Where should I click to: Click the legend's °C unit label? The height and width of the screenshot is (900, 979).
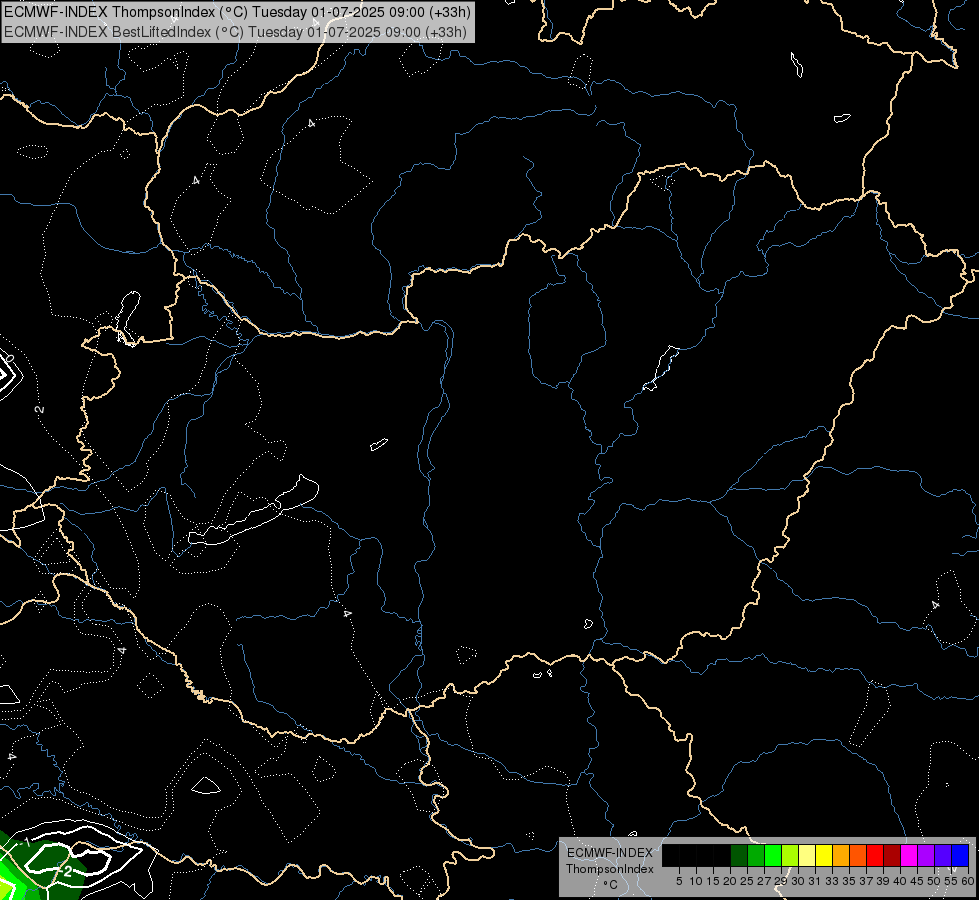610,884
